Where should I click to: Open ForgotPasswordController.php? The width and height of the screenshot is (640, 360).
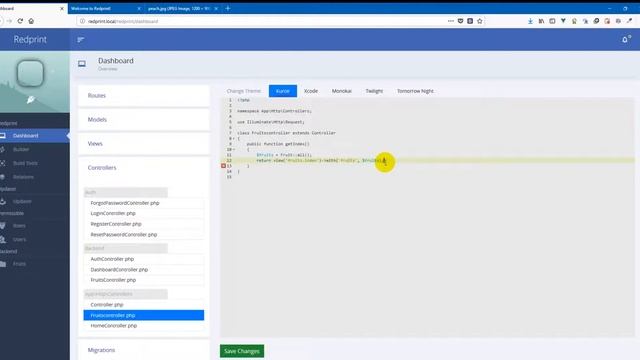(x=144, y=203)
